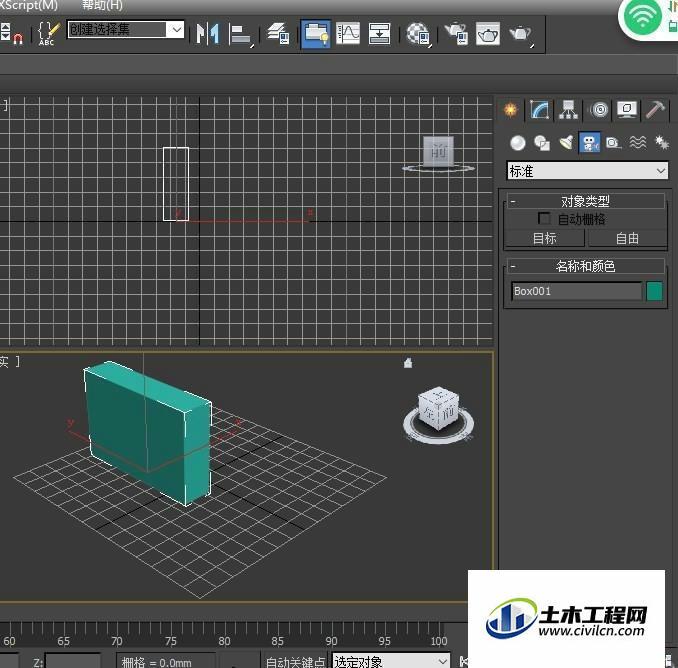The height and width of the screenshot is (668, 678).
Task: Open the Material Editor icon
Action: point(418,34)
